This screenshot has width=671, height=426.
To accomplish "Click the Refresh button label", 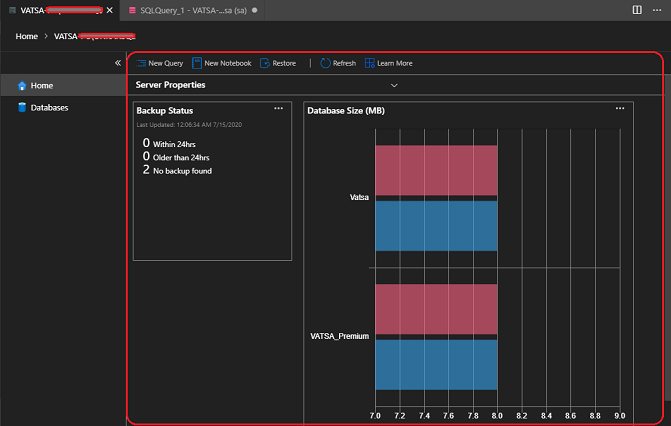I will click(344, 63).
